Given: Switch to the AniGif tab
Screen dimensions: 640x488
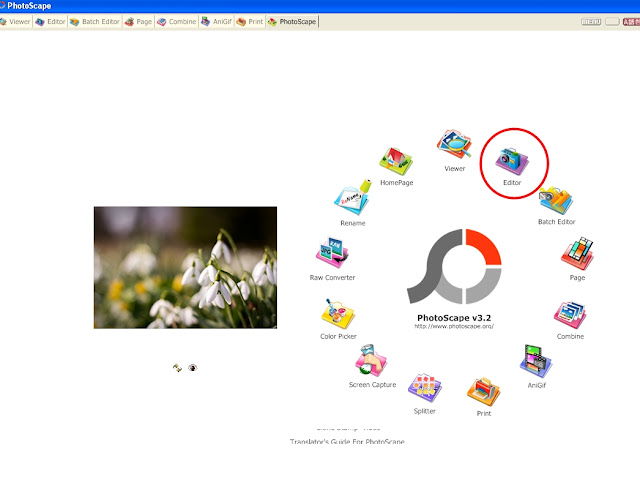Looking at the screenshot, I should pos(216,22).
